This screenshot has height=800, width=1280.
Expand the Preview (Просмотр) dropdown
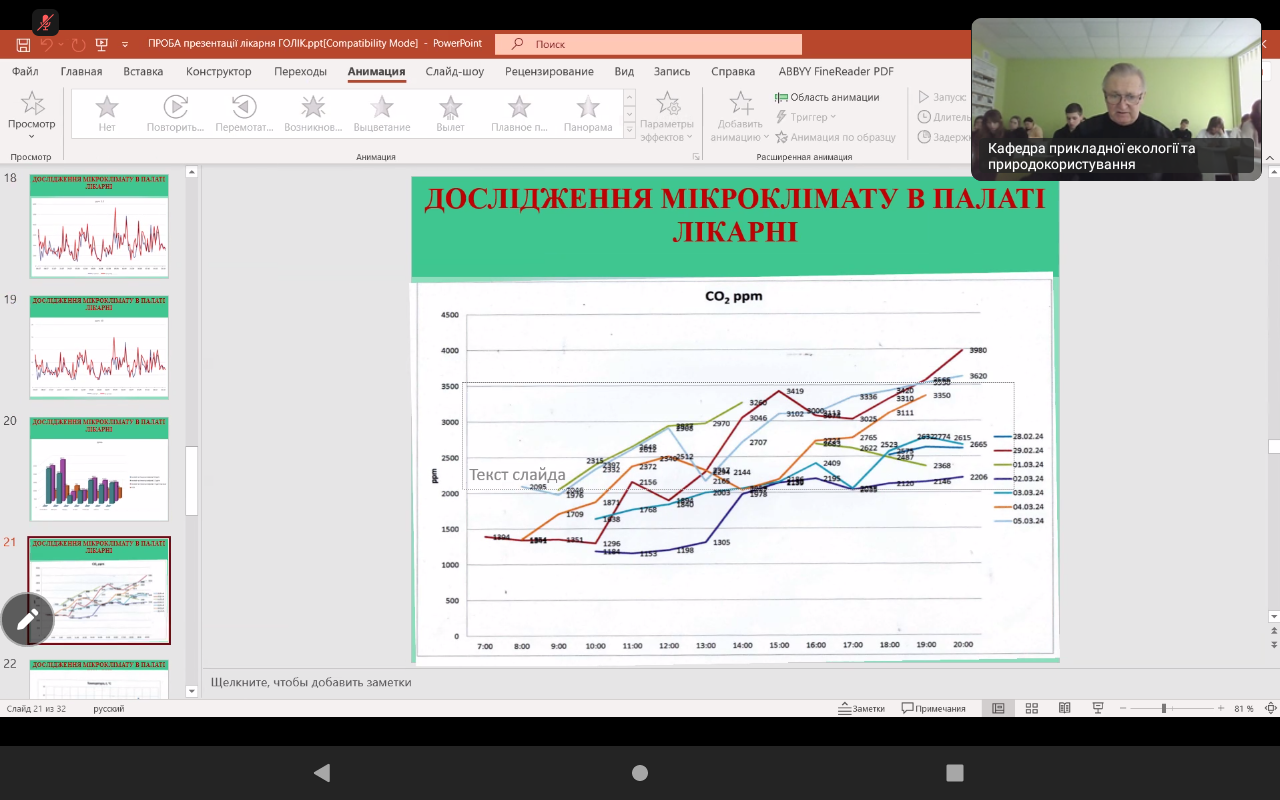click(x=31, y=136)
